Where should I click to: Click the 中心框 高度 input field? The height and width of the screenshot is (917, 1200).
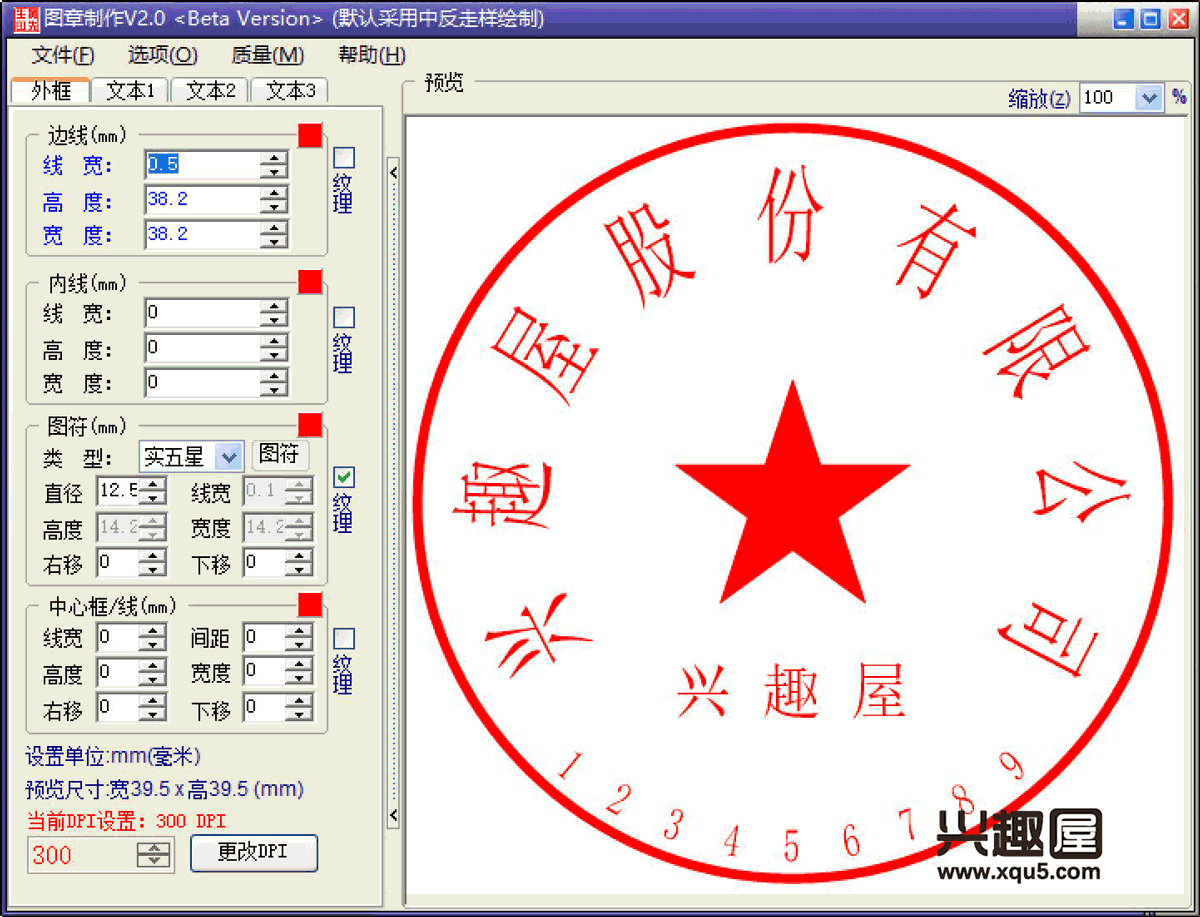pos(118,672)
